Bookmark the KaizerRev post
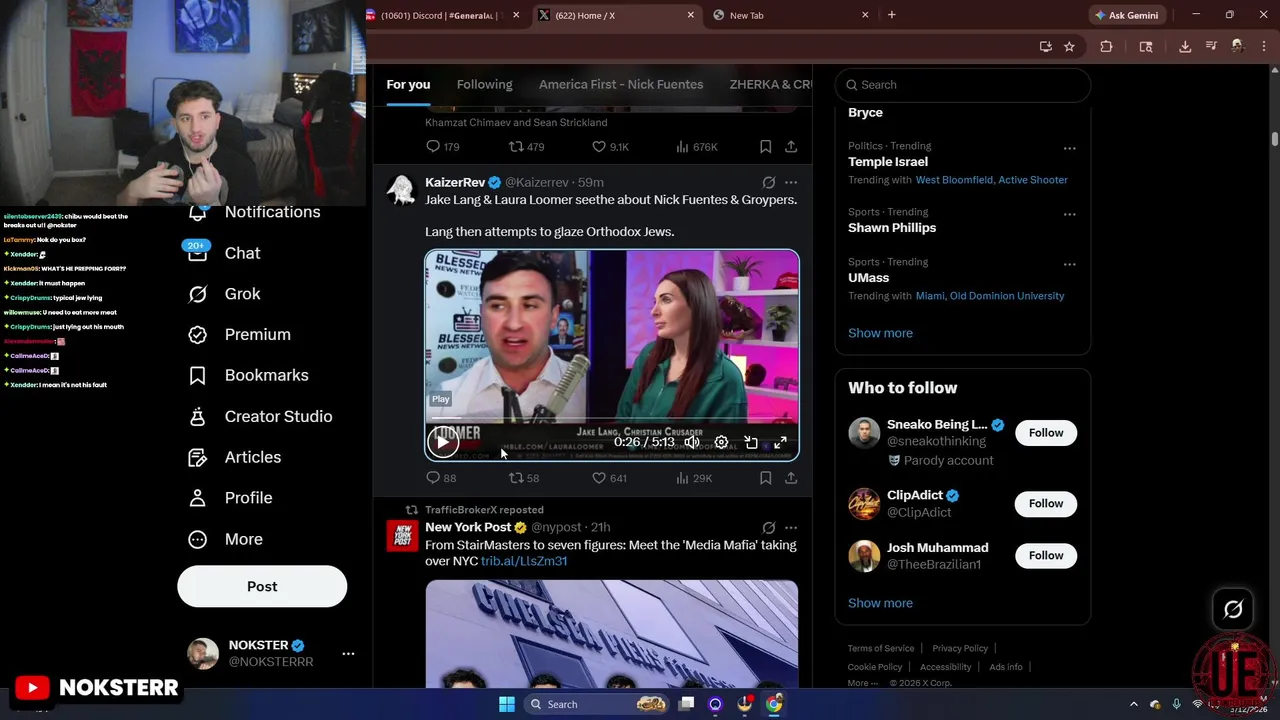 pyautogui.click(x=765, y=478)
